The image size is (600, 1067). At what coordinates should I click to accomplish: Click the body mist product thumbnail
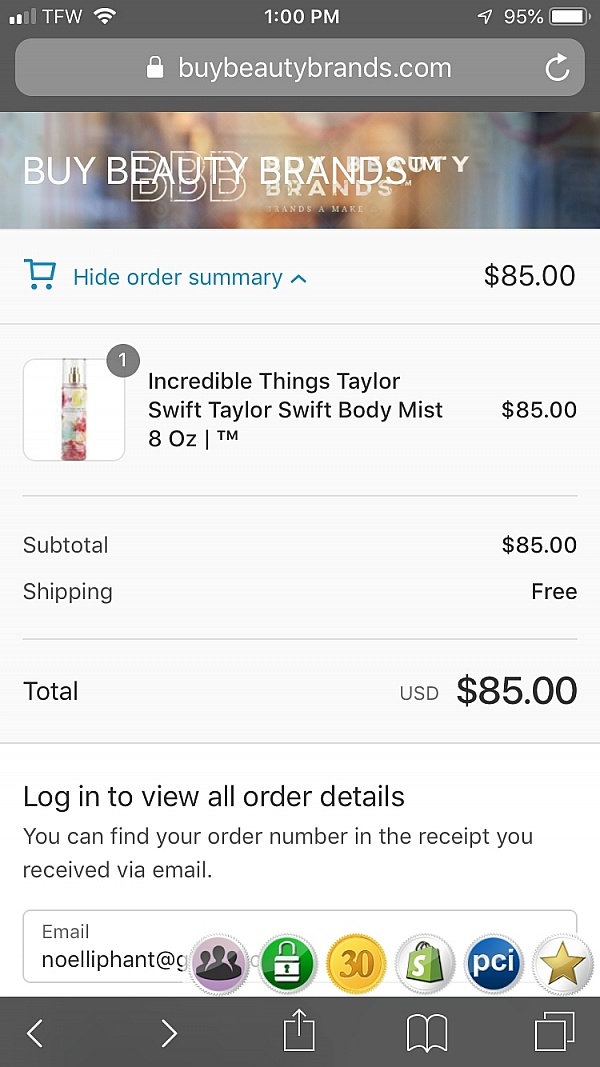point(74,409)
